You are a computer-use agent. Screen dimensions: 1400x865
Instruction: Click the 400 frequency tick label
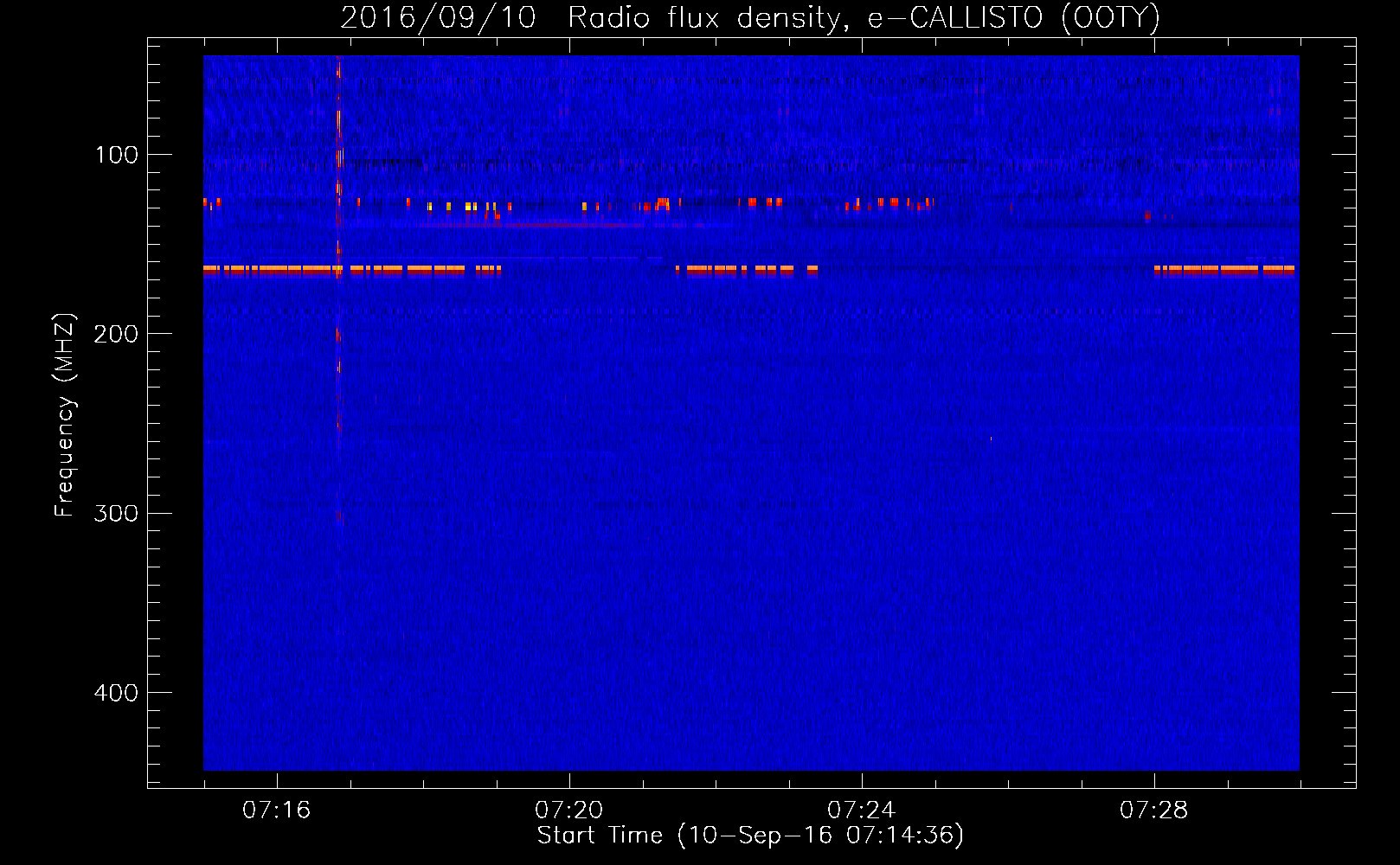pyautogui.click(x=116, y=693)
